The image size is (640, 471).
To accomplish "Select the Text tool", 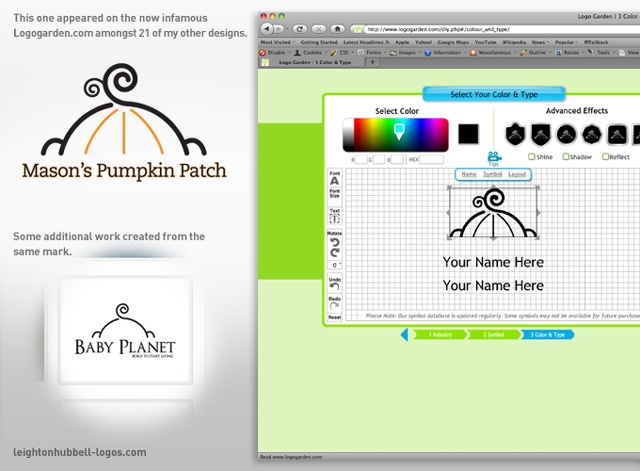I will pyautogui.click(x=335, y=216).
